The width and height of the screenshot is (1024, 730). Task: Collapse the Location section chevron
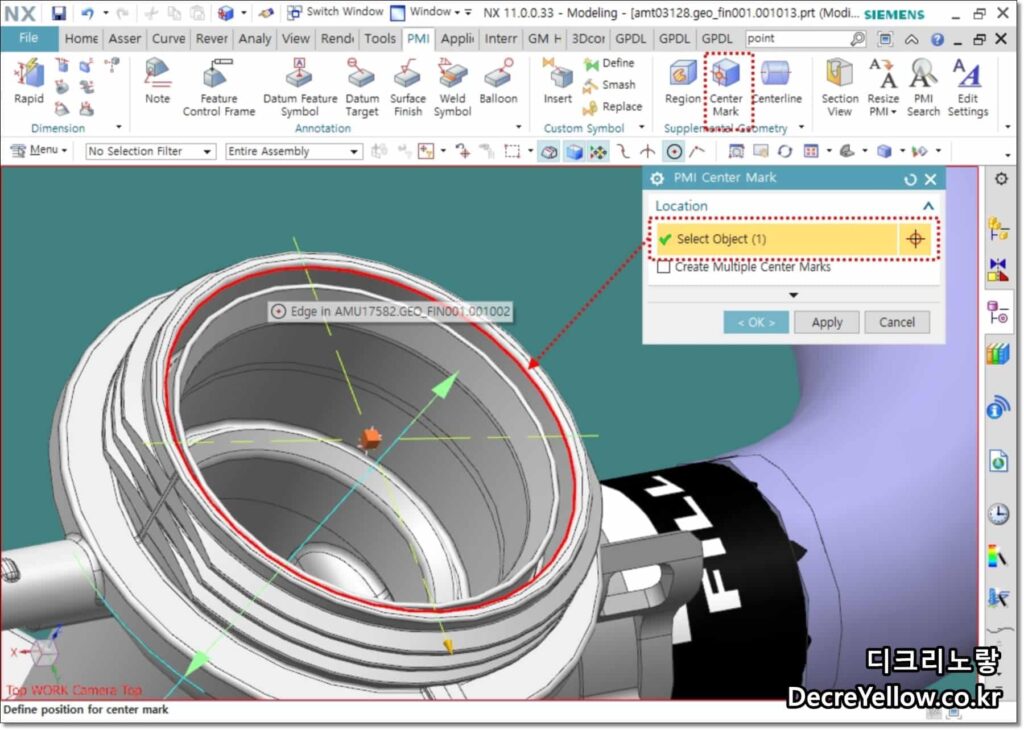coord(928,206)
